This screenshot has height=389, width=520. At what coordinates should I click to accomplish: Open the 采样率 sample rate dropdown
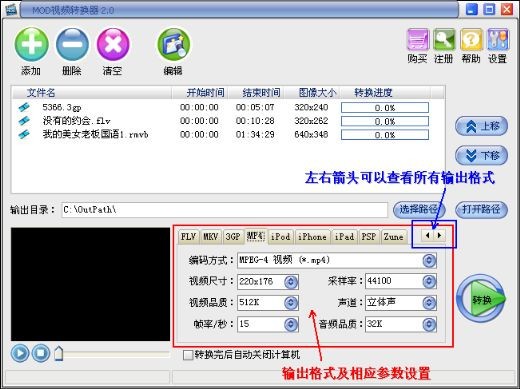[429, 282]
